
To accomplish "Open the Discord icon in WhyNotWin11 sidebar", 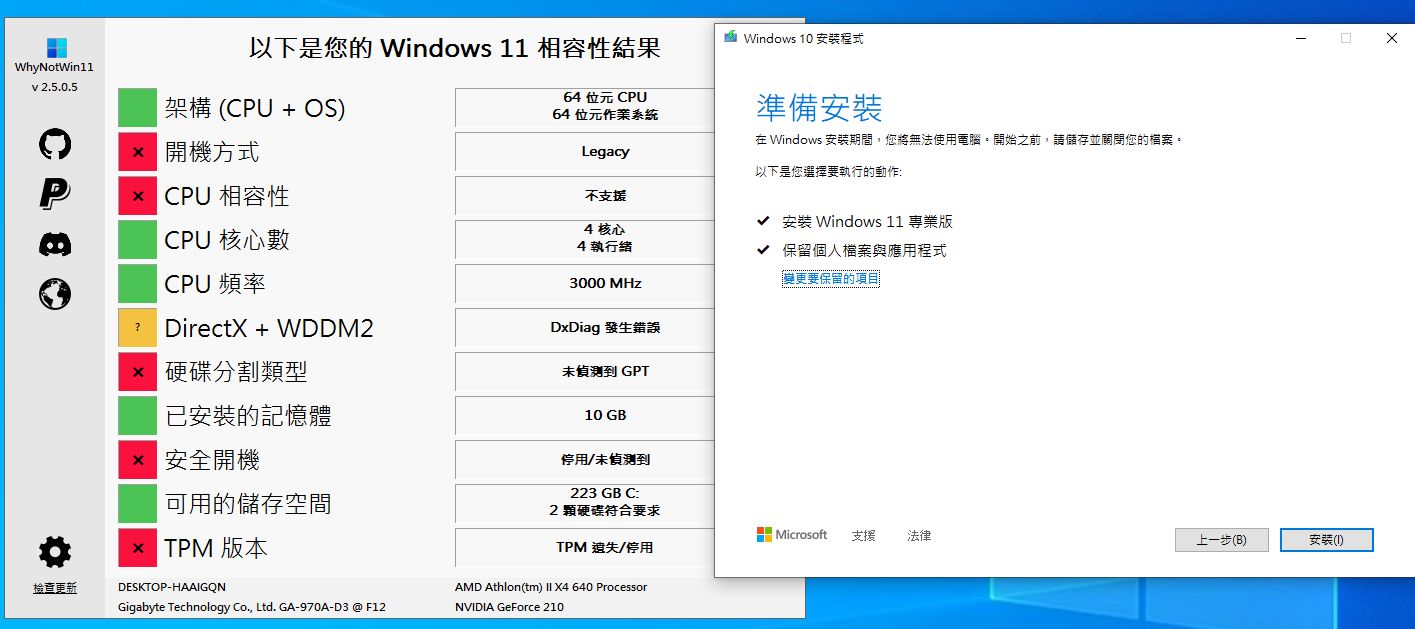I will point(55,244).
